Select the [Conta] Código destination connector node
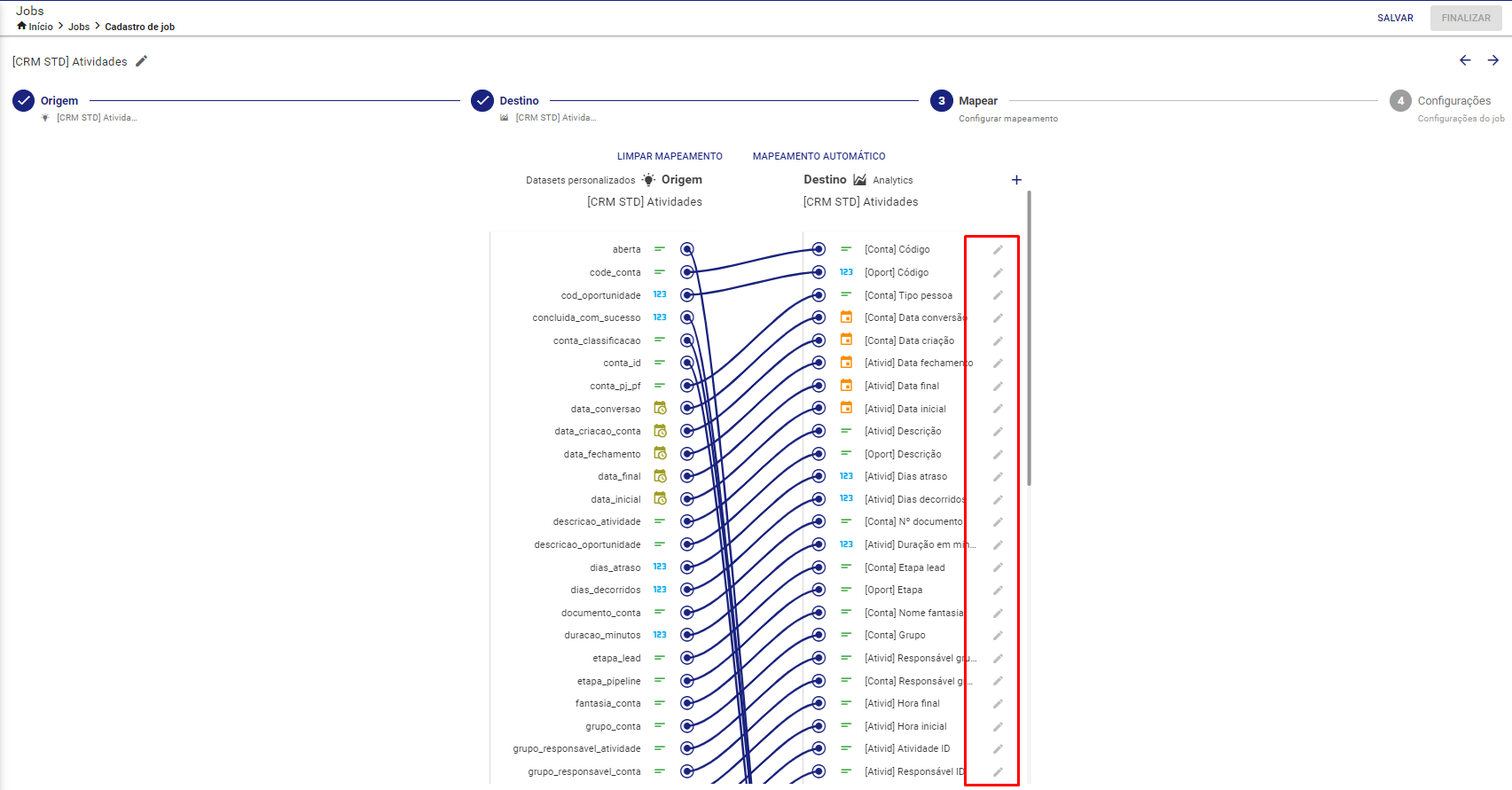Screen dimensions: 1512x790 click(x=819, y=249)
